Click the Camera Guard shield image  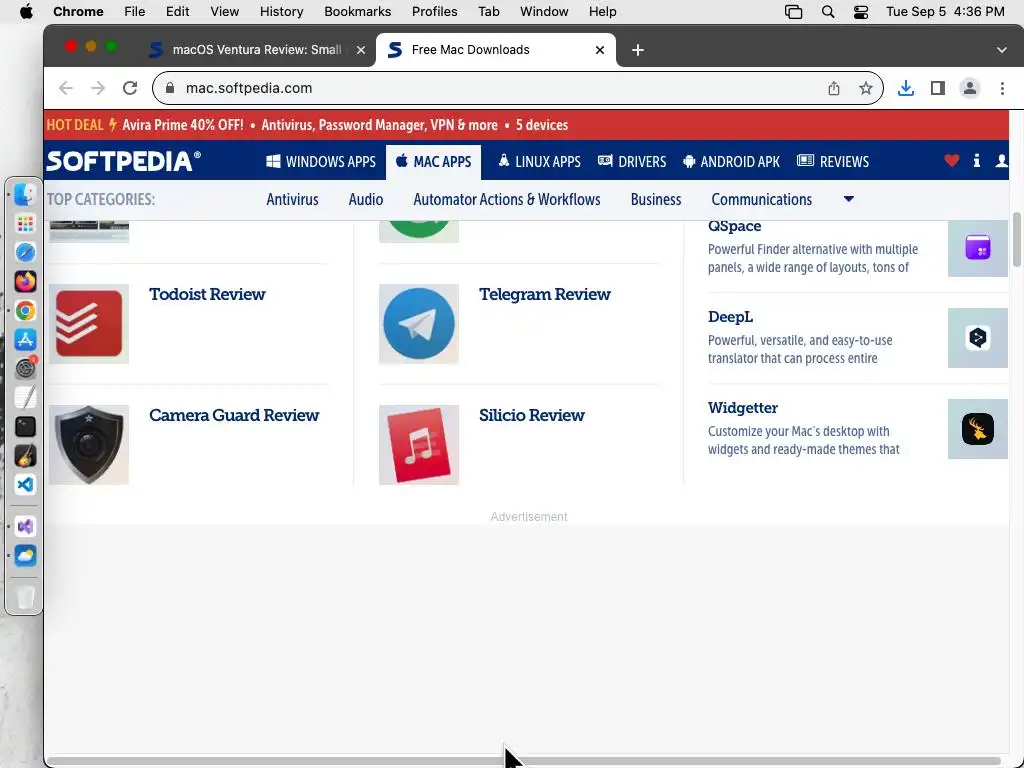point(89,445)
